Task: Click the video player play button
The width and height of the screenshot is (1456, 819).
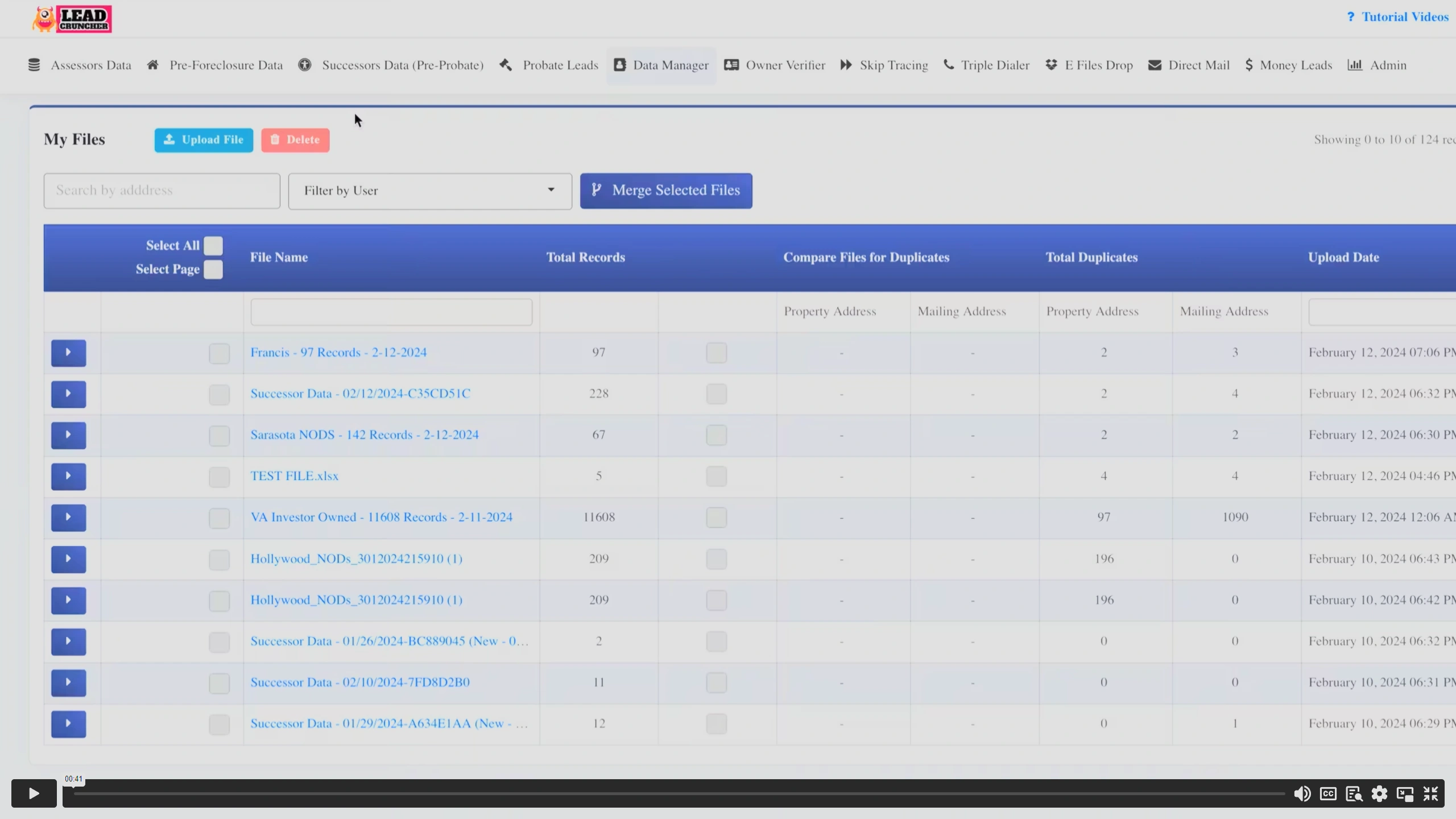Action: [x=34, y=793]
